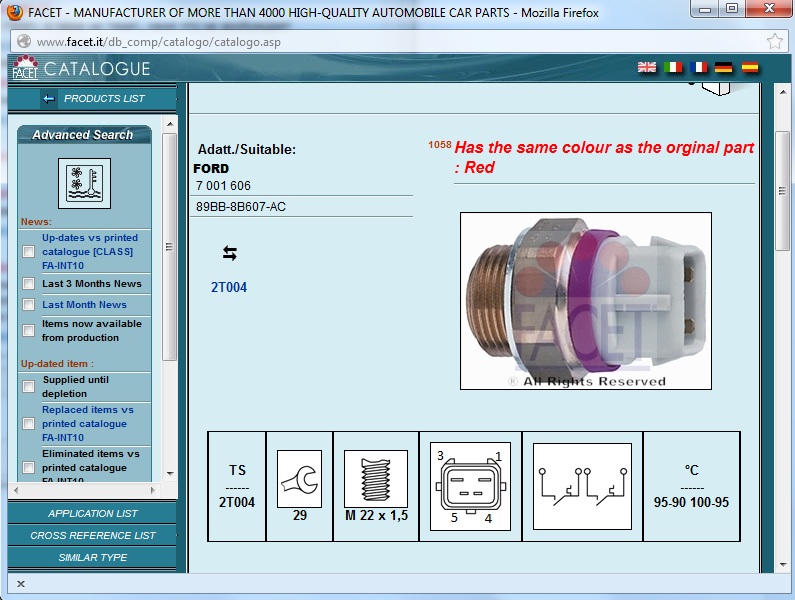This screenshot has width=795, height=600.
Task: Minimize the Firefox window
Action: pos(705,8)
